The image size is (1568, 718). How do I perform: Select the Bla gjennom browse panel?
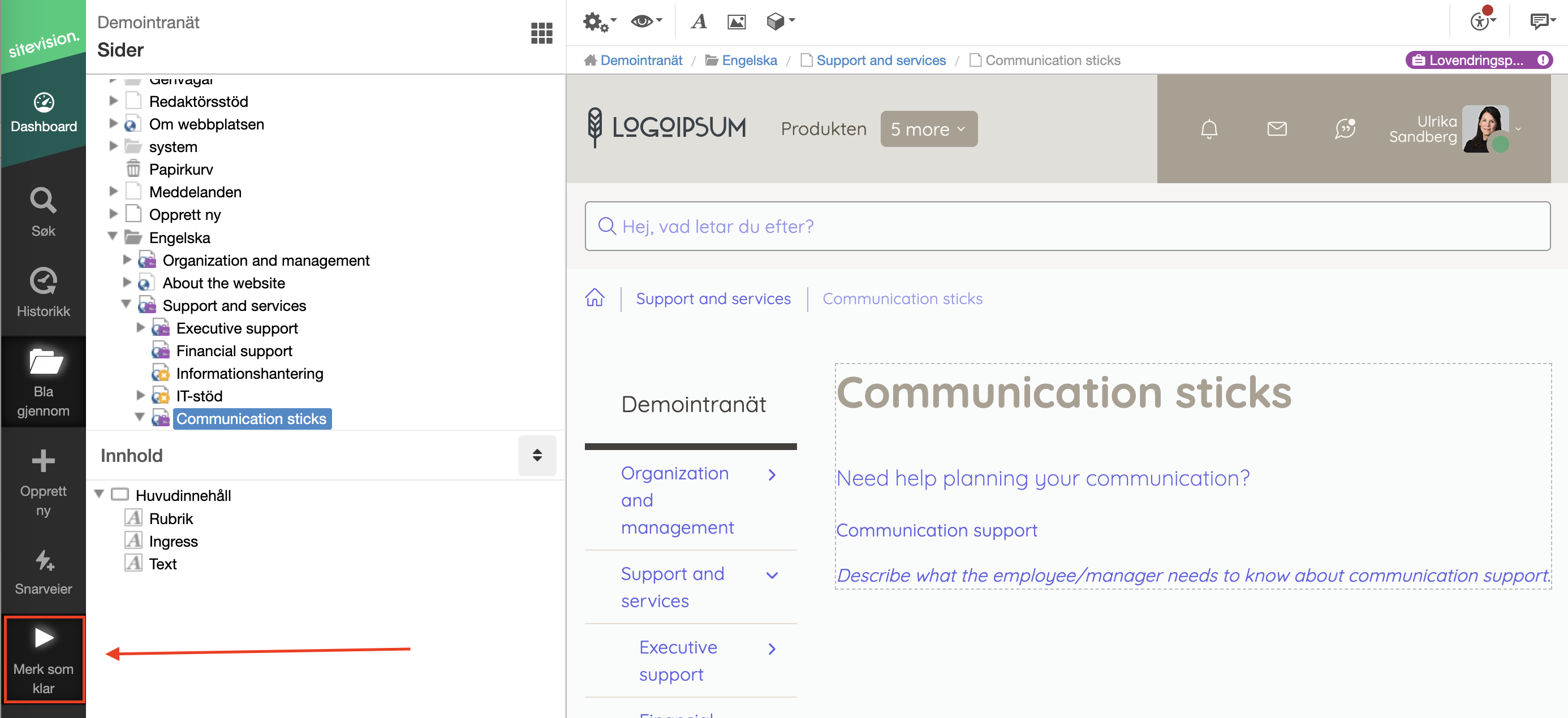43,382
